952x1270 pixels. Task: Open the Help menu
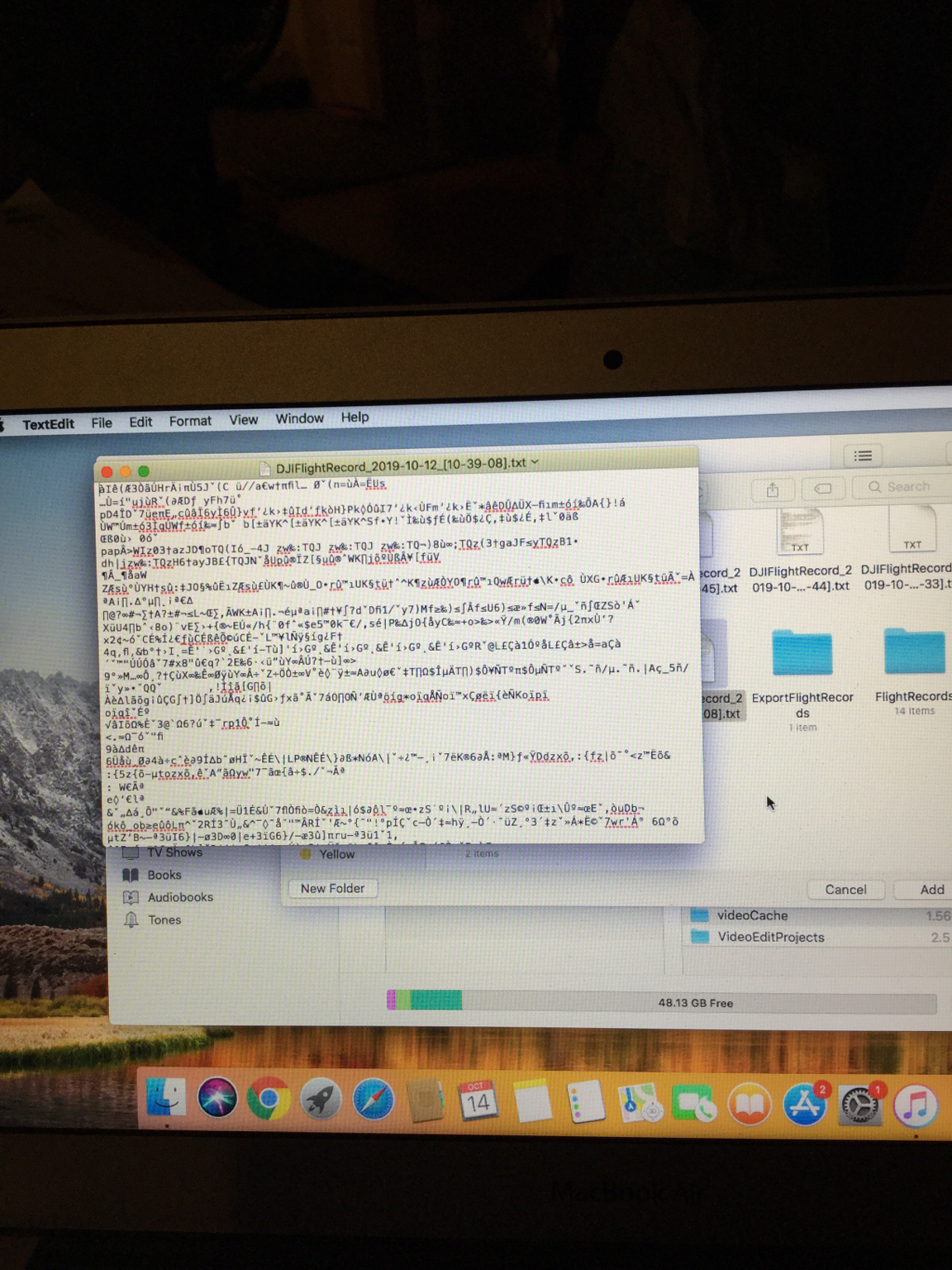355,418
